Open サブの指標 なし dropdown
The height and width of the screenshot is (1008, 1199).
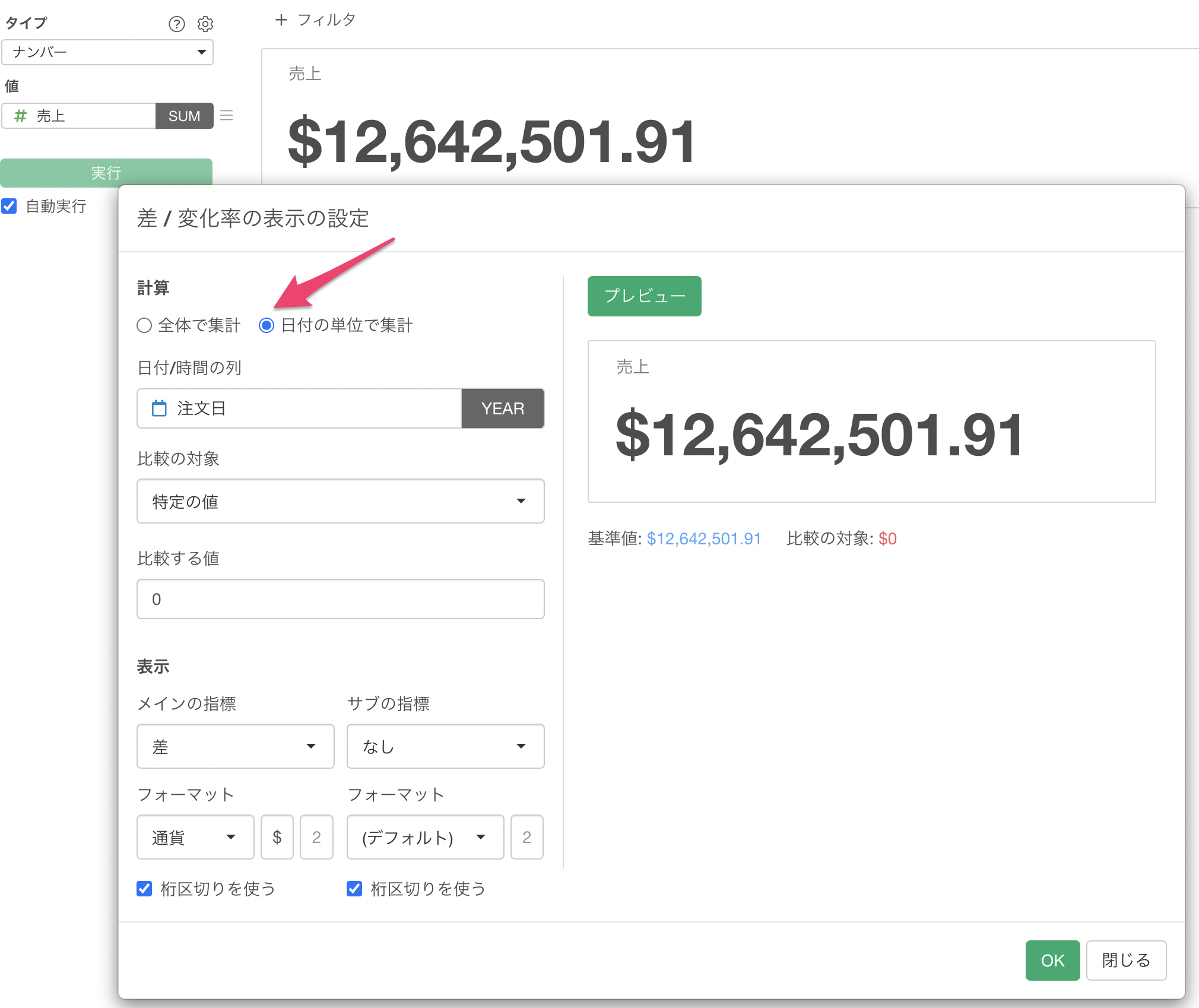coord(445,746)
